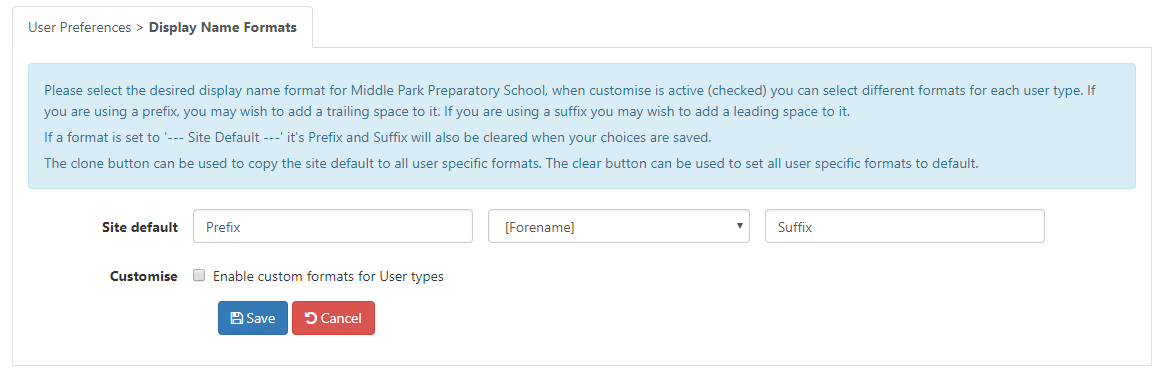Click the dropdown arrow beside [Forename]
This screenshot has height=379, width=1161.
(x=739, y=226)
